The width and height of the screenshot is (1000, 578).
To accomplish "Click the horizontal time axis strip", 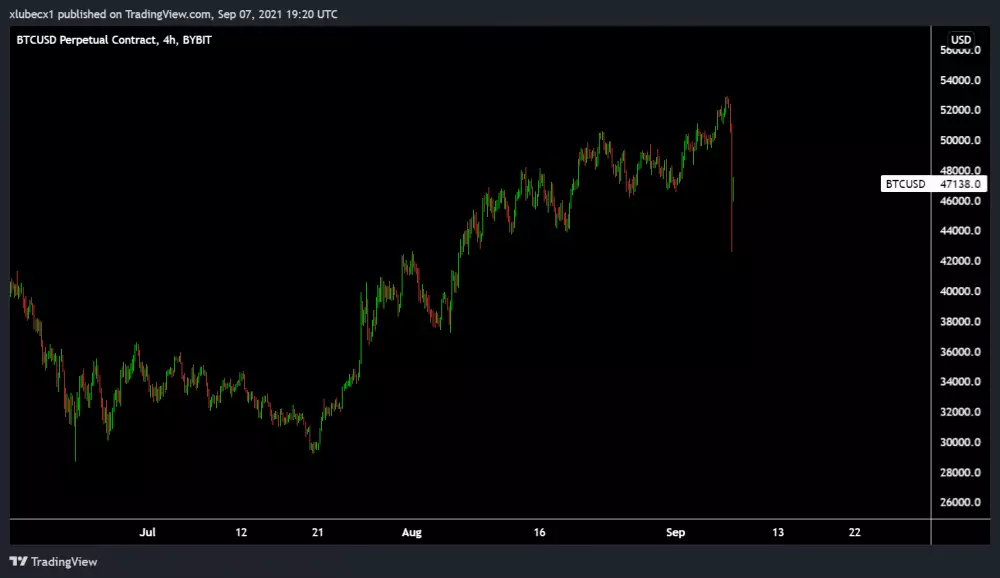I will tap(470, 532).
